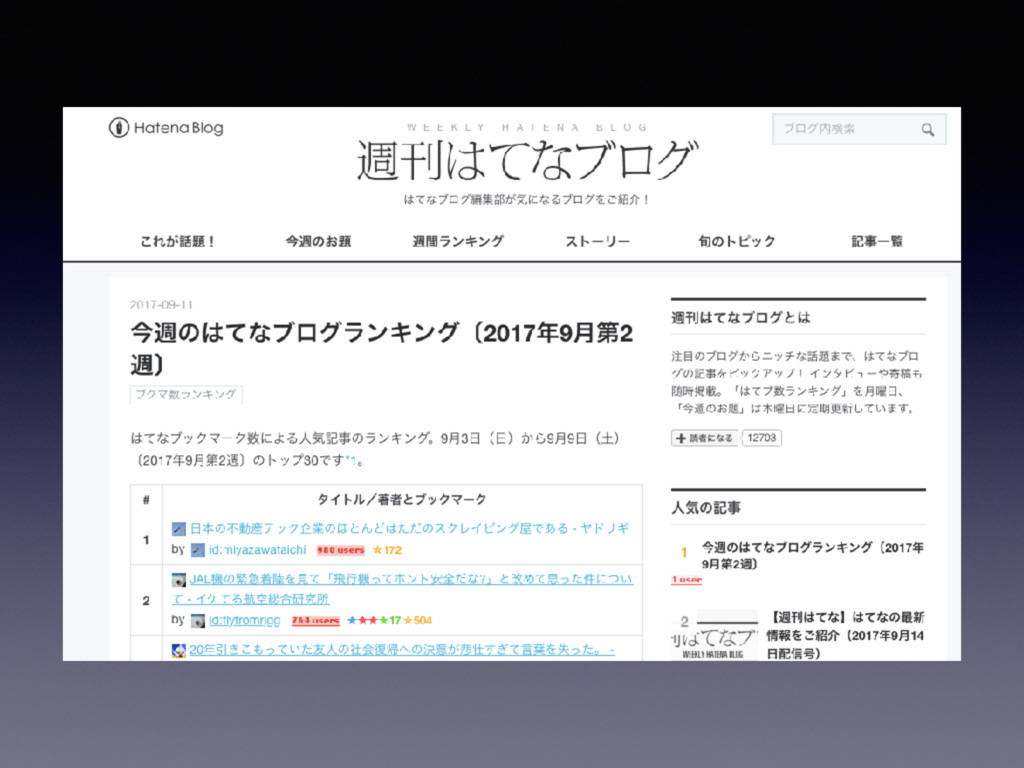Select the ブクマ数ランキング category tag
Viewport: 1024px width, 768px height.
click(x=186, y=394)
